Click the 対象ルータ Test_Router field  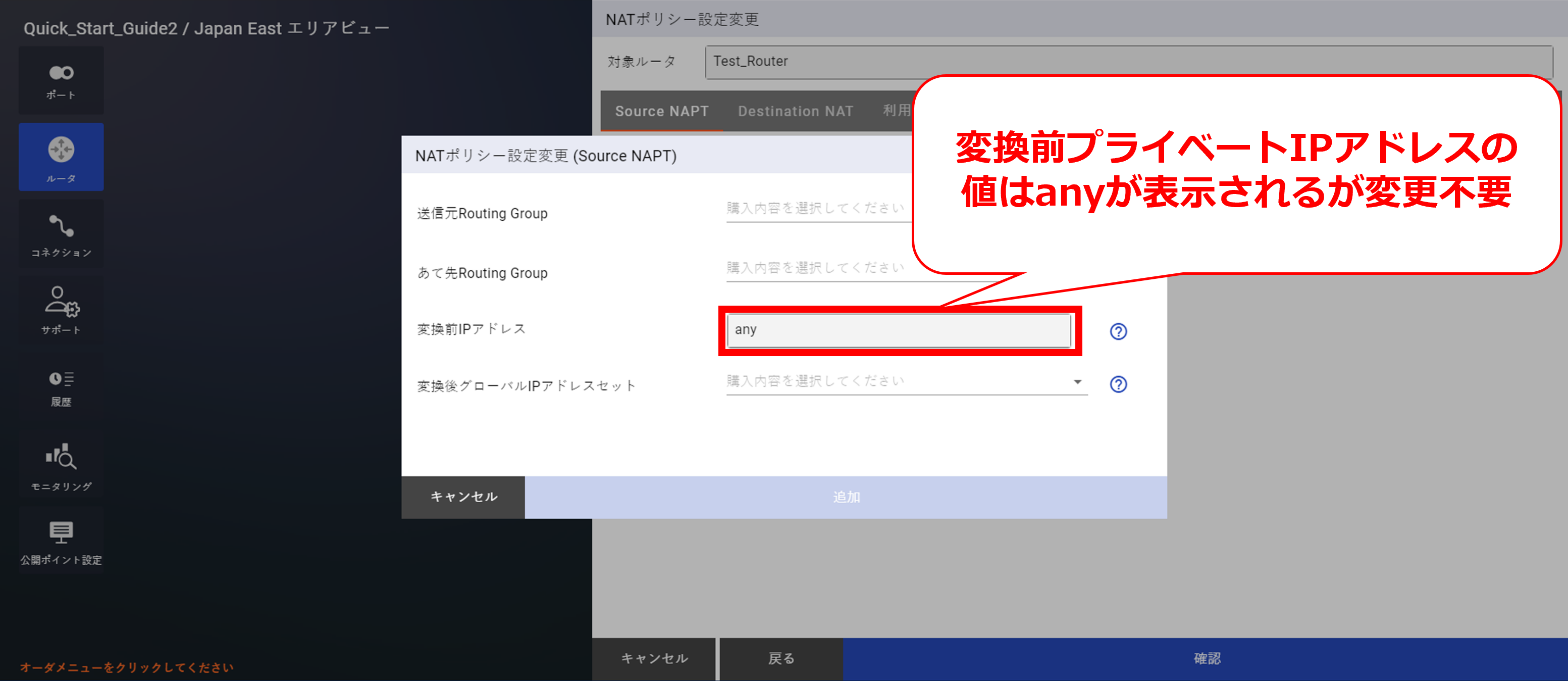[x=810, y=62]
